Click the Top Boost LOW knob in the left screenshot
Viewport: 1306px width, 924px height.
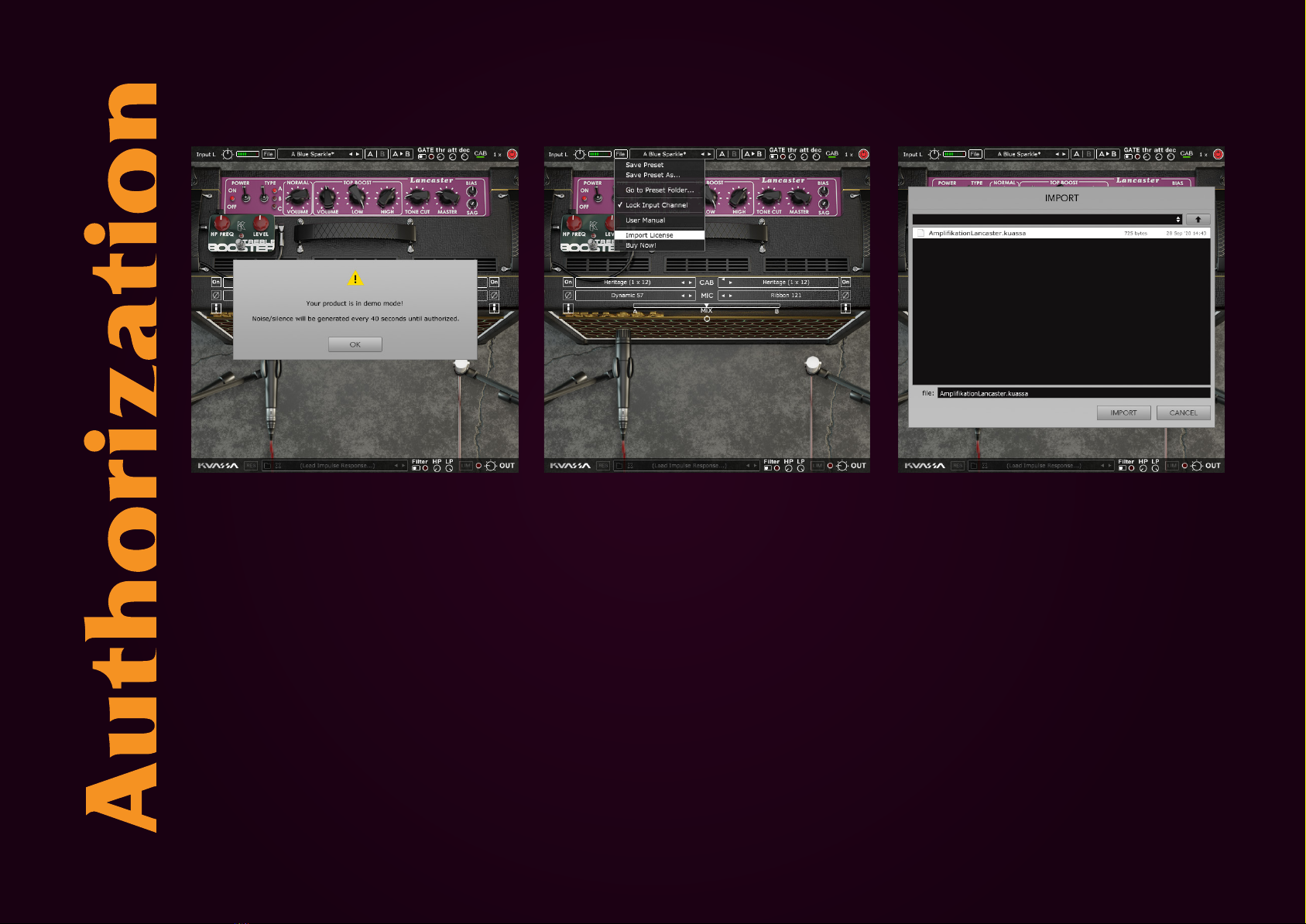[357, 197]
